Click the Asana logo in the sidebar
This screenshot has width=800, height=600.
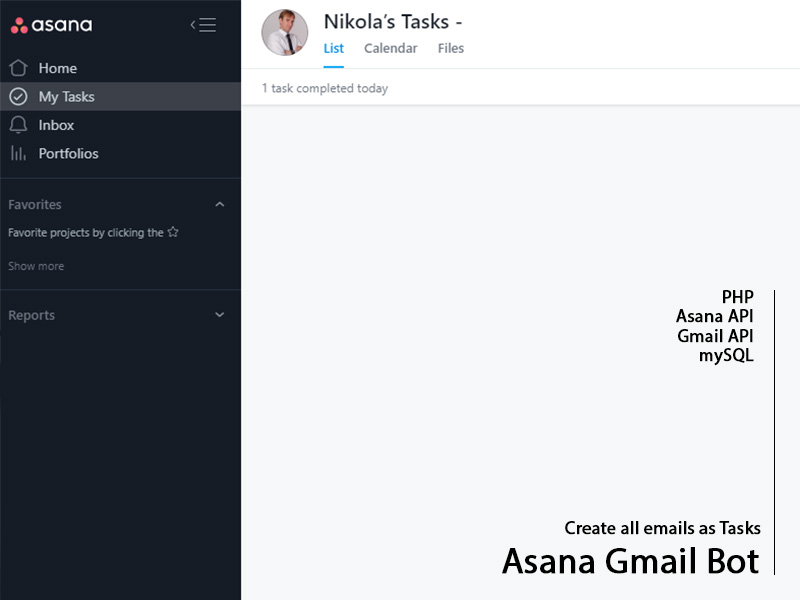51,25
